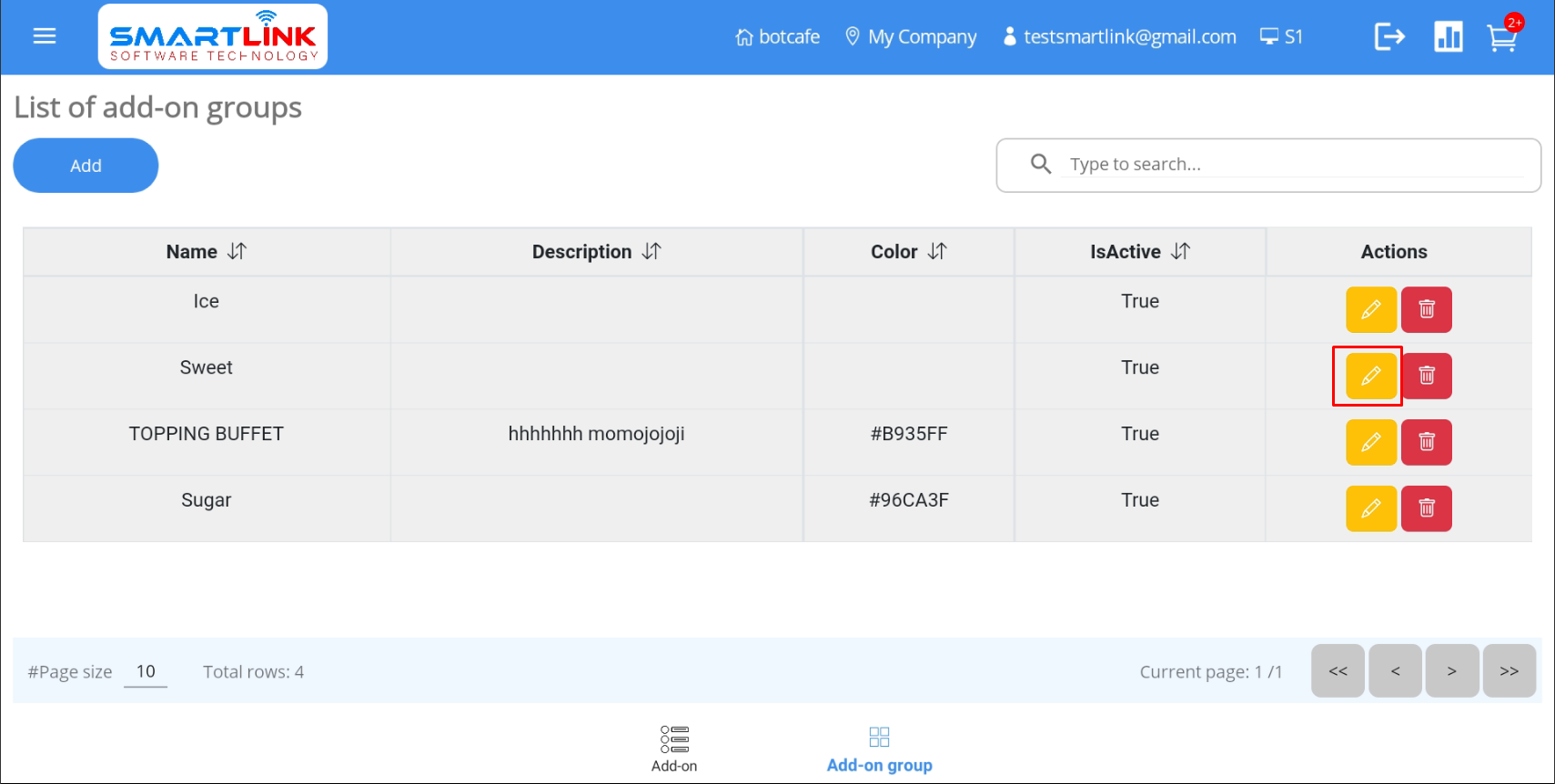Image resolution: width=1555 pixels, height=784 pixels.
Task: Edit the Sweet add-on group
Action: click(x=1370, y=376)
